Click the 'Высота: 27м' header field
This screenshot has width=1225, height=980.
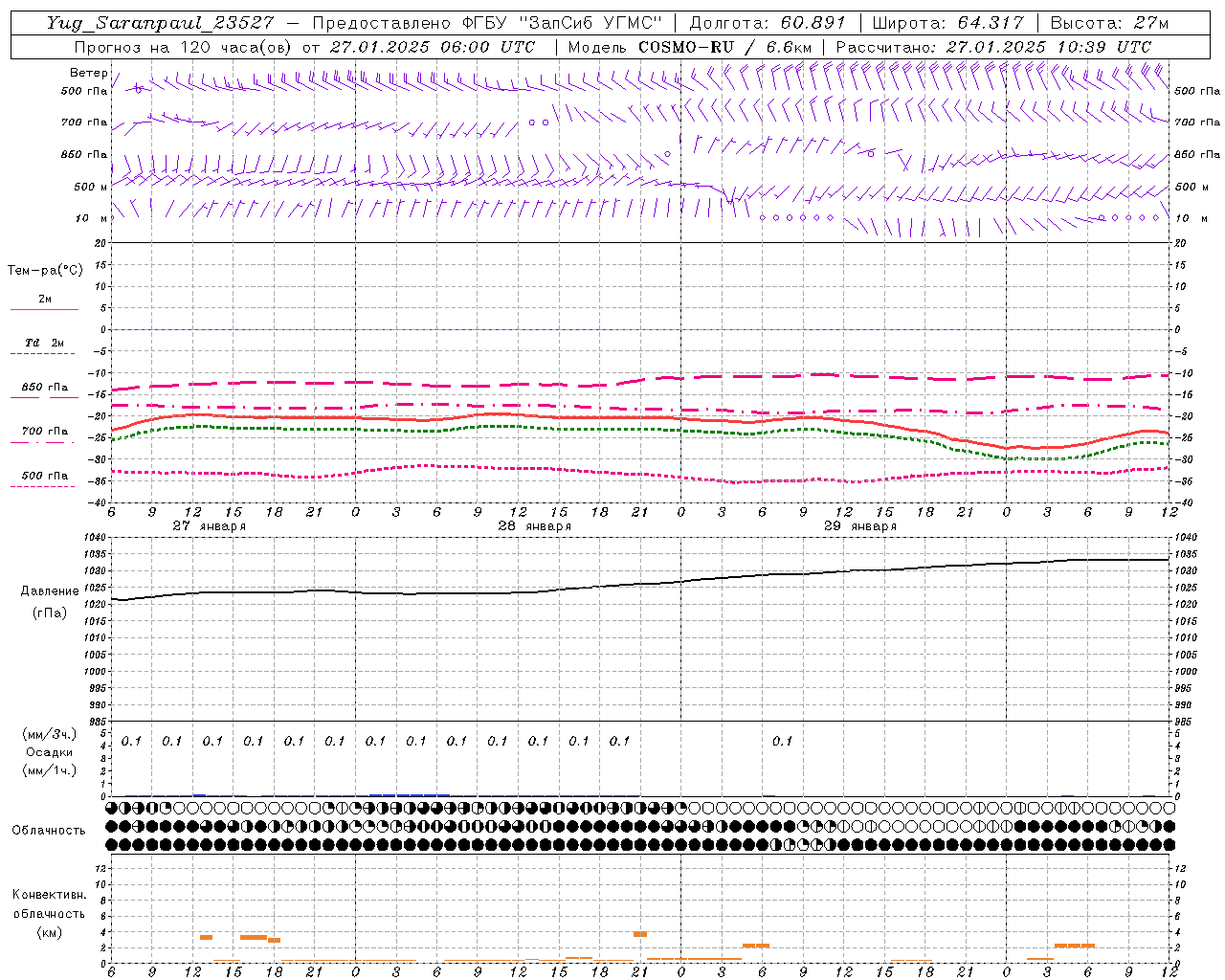tap(1109, 23)
